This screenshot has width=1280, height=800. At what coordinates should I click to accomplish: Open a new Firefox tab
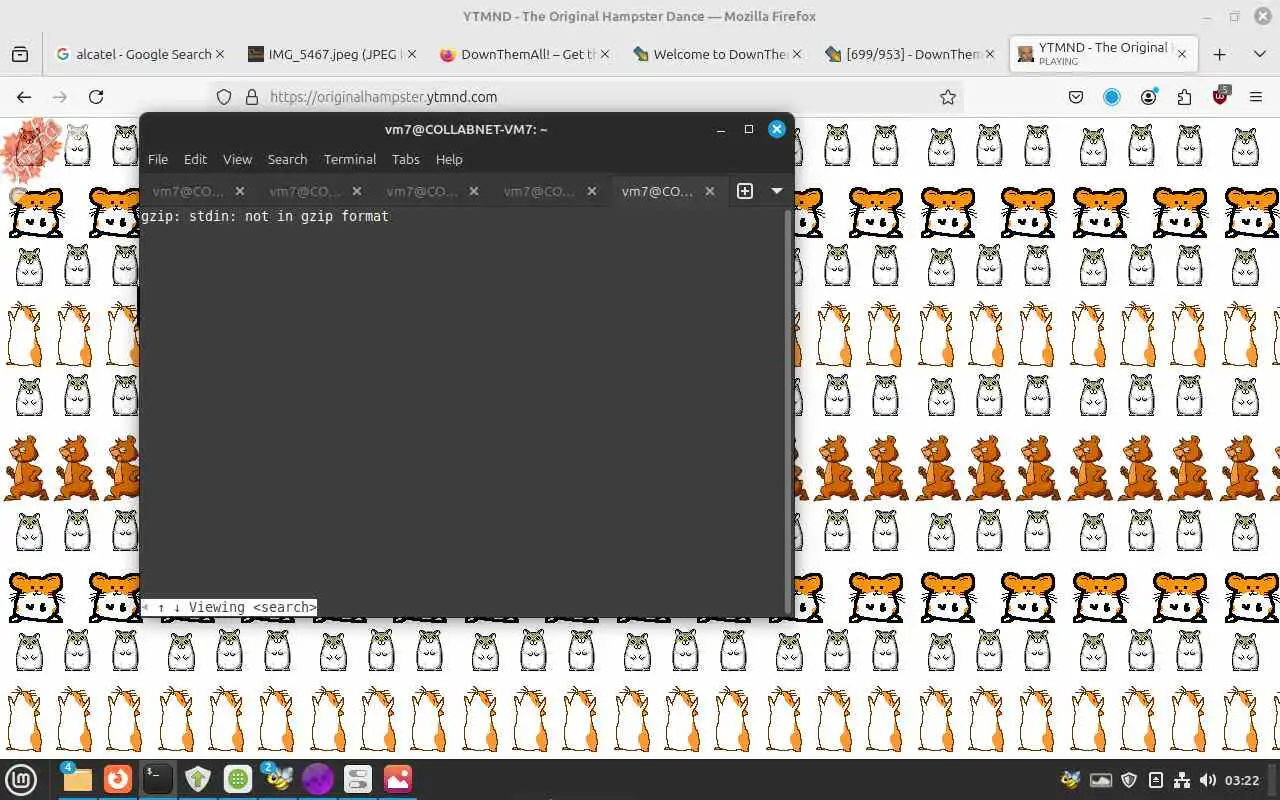(1219, 54)
